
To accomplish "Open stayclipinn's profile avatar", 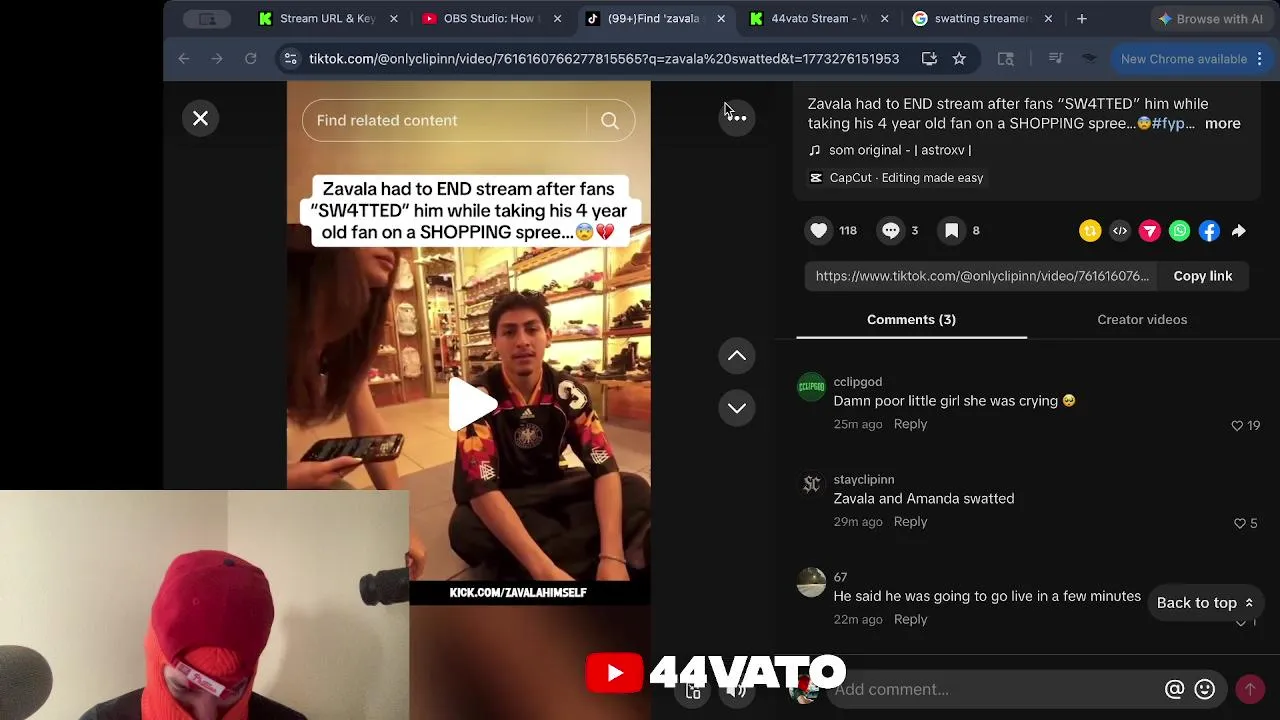I will (811, 484).
